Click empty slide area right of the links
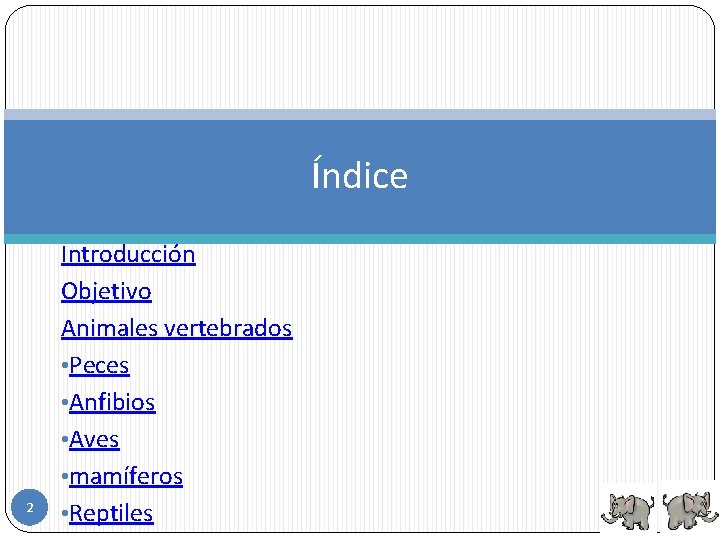 tap(480, 380)
